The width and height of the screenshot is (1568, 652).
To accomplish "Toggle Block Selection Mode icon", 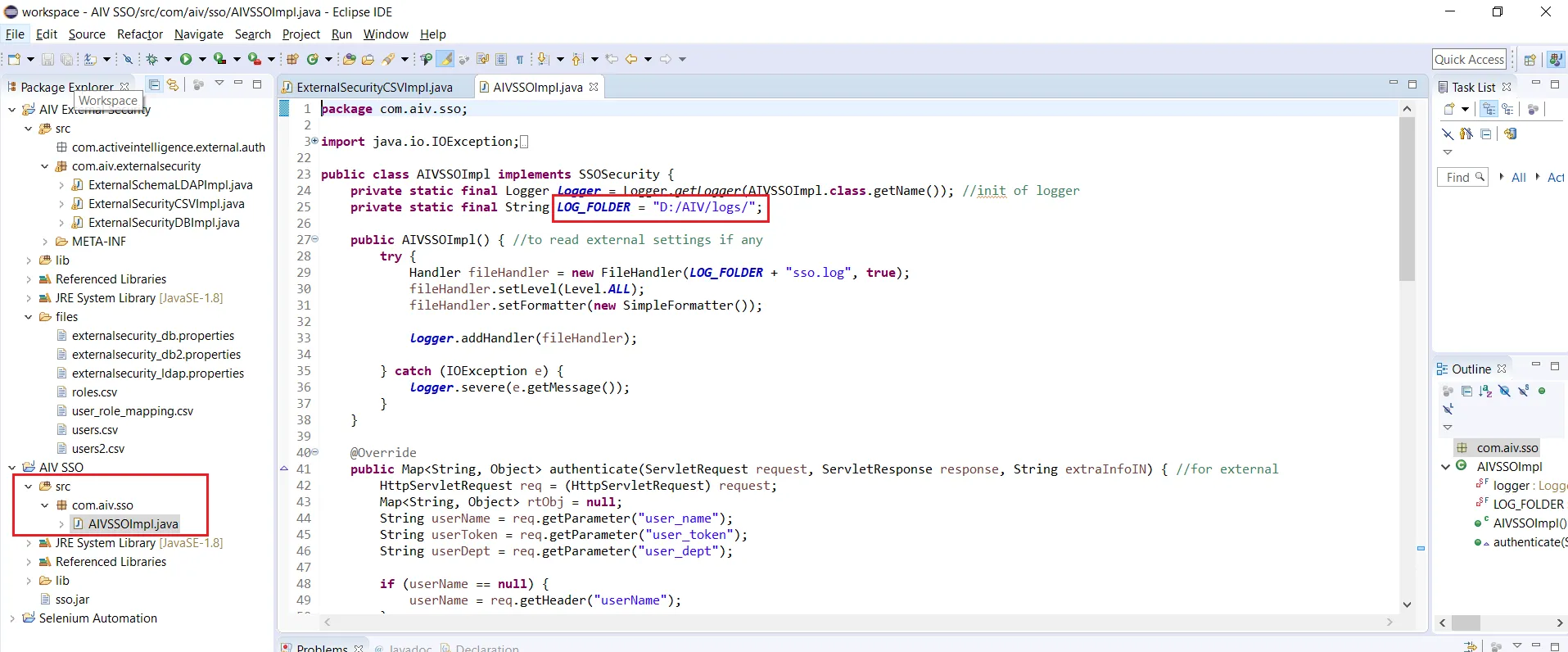I will 501,59.
